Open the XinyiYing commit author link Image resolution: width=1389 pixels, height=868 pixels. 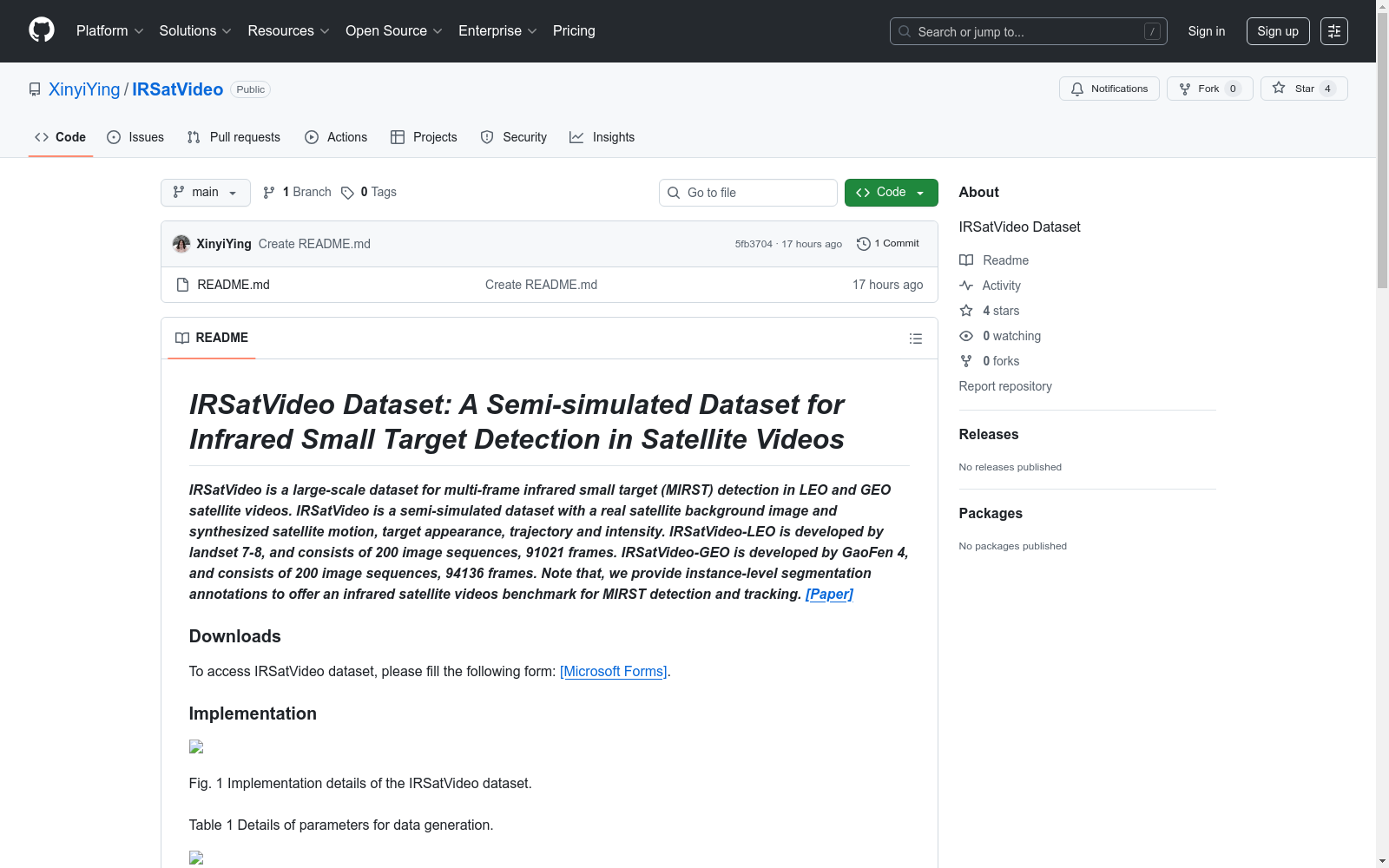[224, 244]
